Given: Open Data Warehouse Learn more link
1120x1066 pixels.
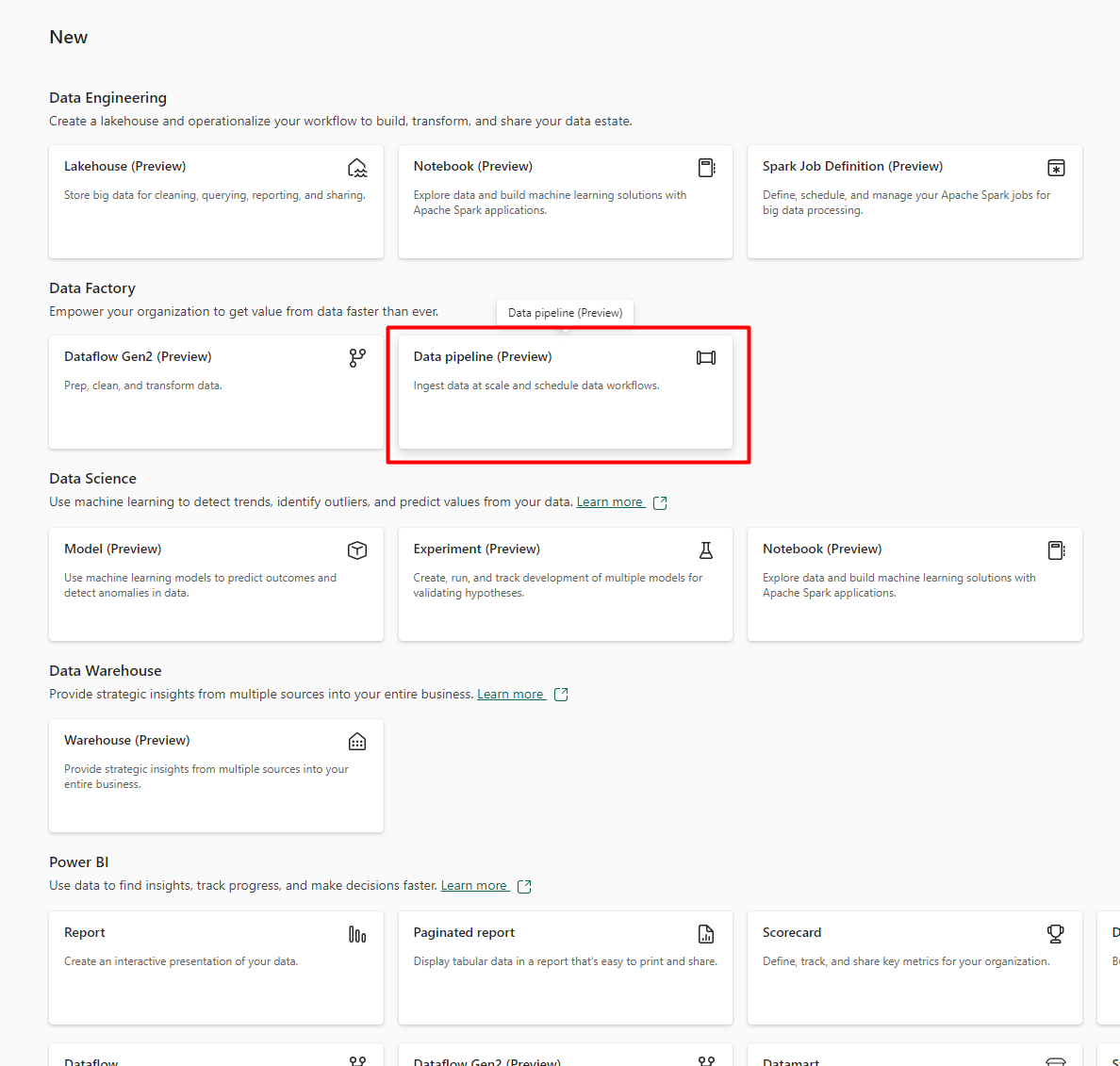Looking at the screenshot, I should pyautogui.click(x=510, y=695).
